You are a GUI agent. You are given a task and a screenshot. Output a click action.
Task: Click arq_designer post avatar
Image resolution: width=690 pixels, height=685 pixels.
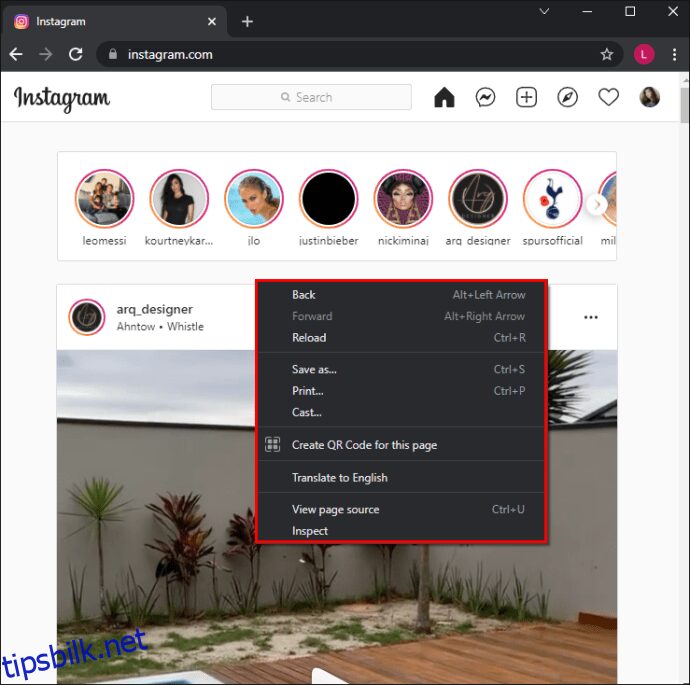click(x=87, y=317)
